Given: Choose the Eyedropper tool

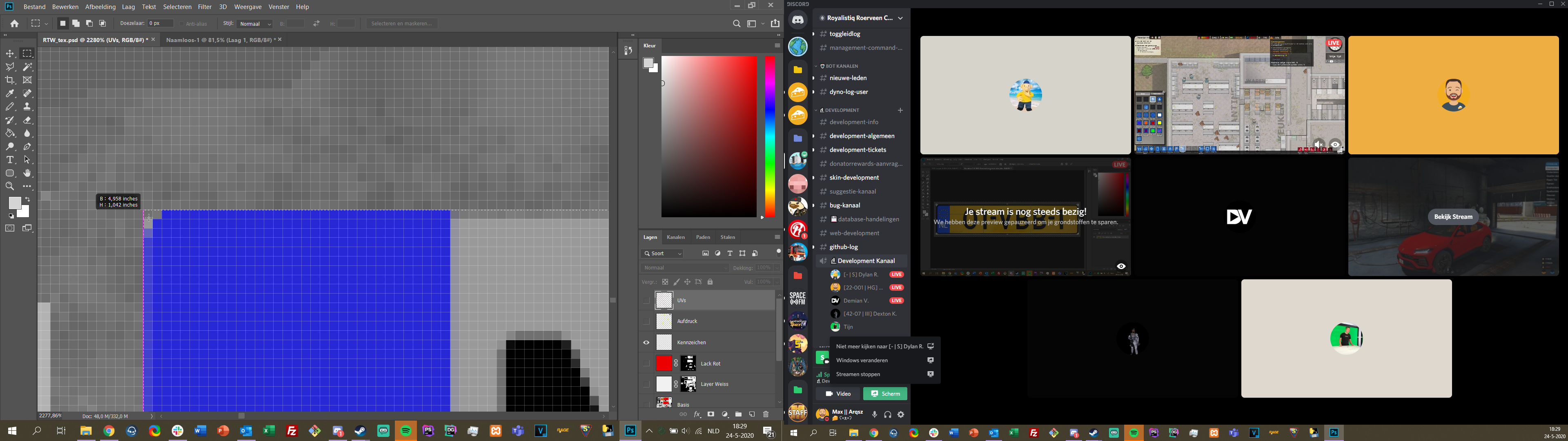Looking at the screenshot, I should (x=10, y=94).
